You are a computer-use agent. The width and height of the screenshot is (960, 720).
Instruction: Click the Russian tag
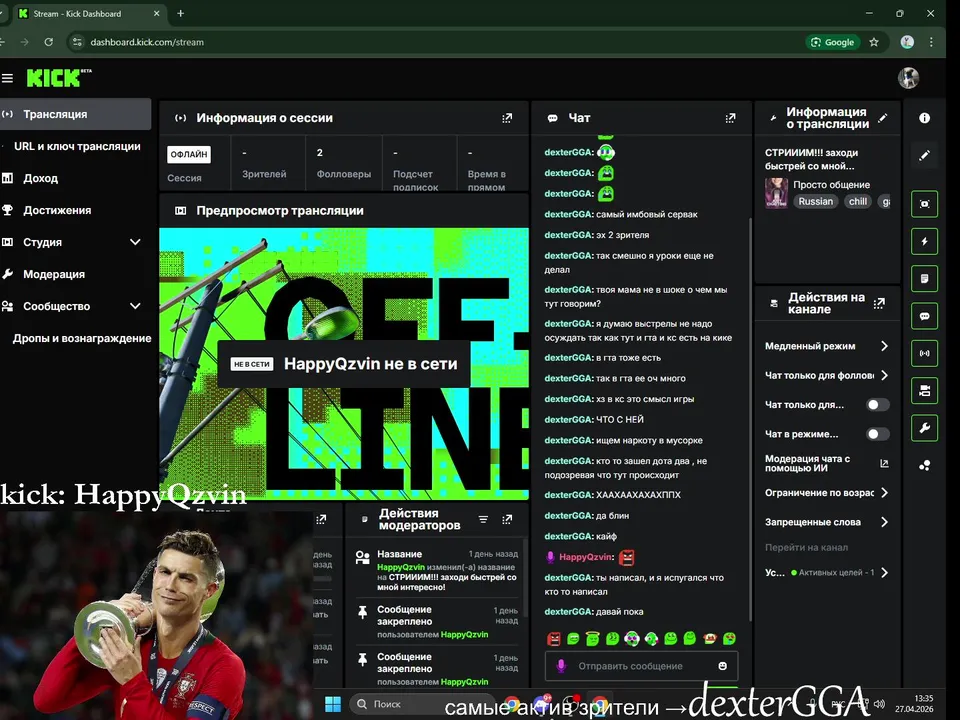(816, 201)
